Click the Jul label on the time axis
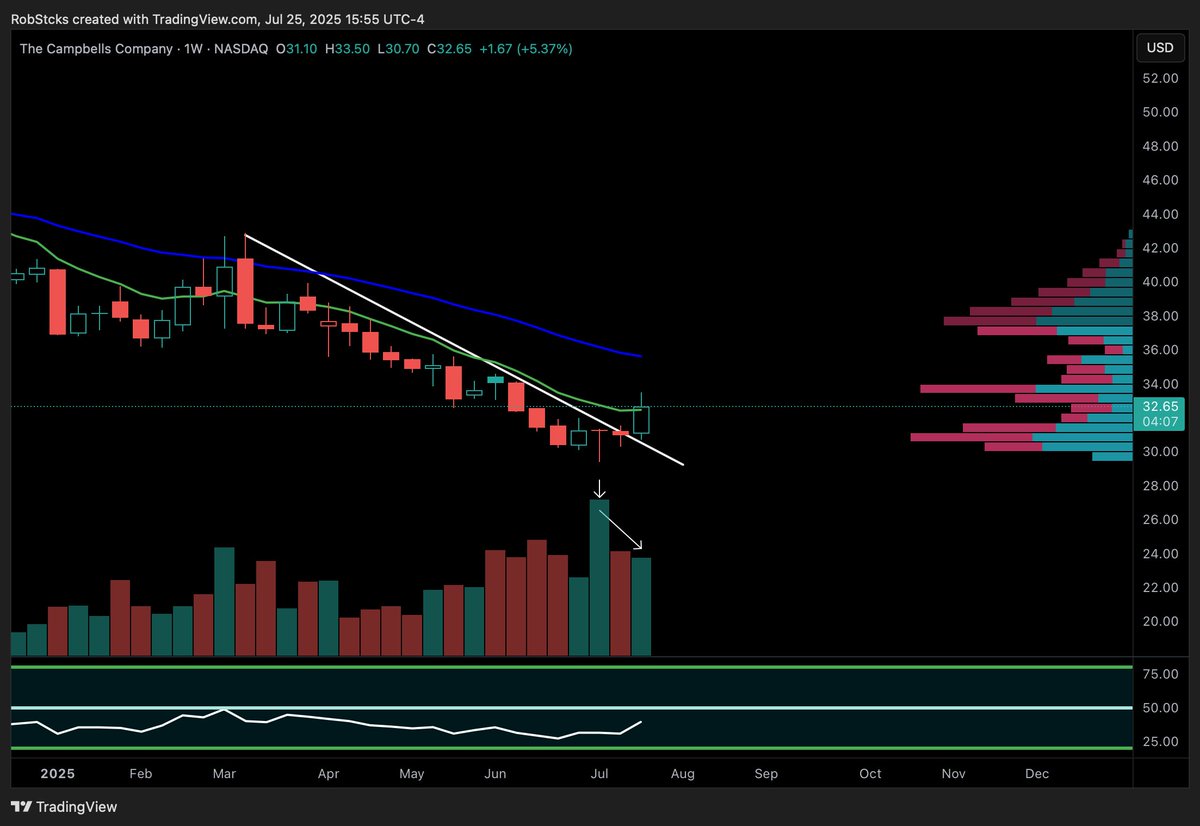The height and width of the screenshot is (826, 1200). click(600, 774)
